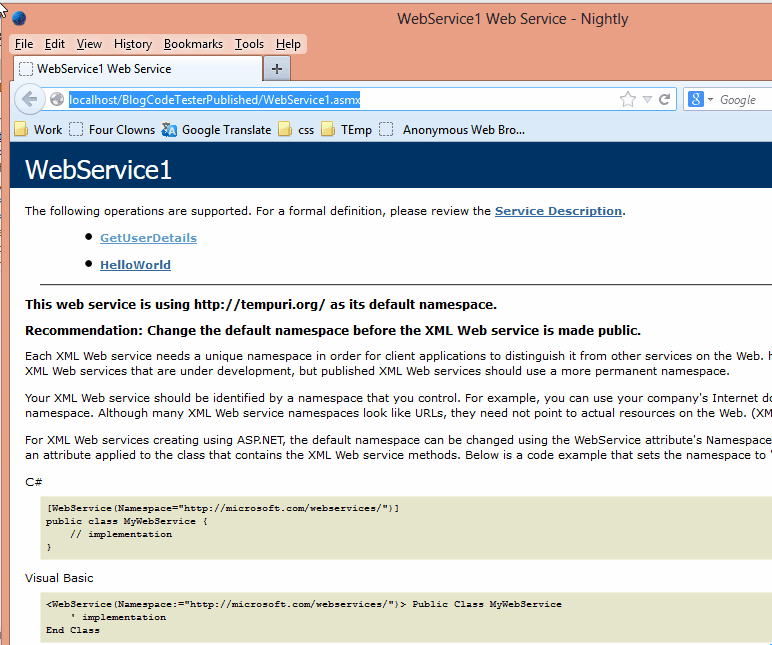Follow the Service Description link
Image resolution: width=772 pixels, height=645 pixels.
[558, 211]
